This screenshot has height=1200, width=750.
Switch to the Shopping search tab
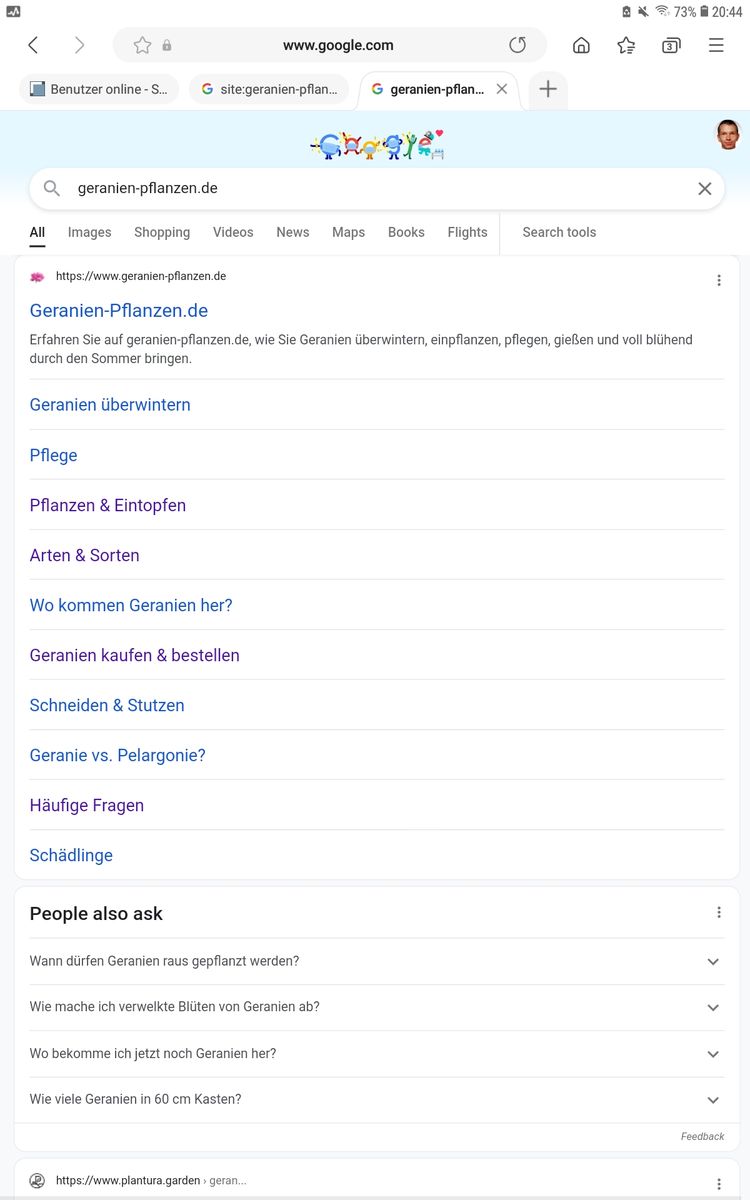(x=162, y=232)
